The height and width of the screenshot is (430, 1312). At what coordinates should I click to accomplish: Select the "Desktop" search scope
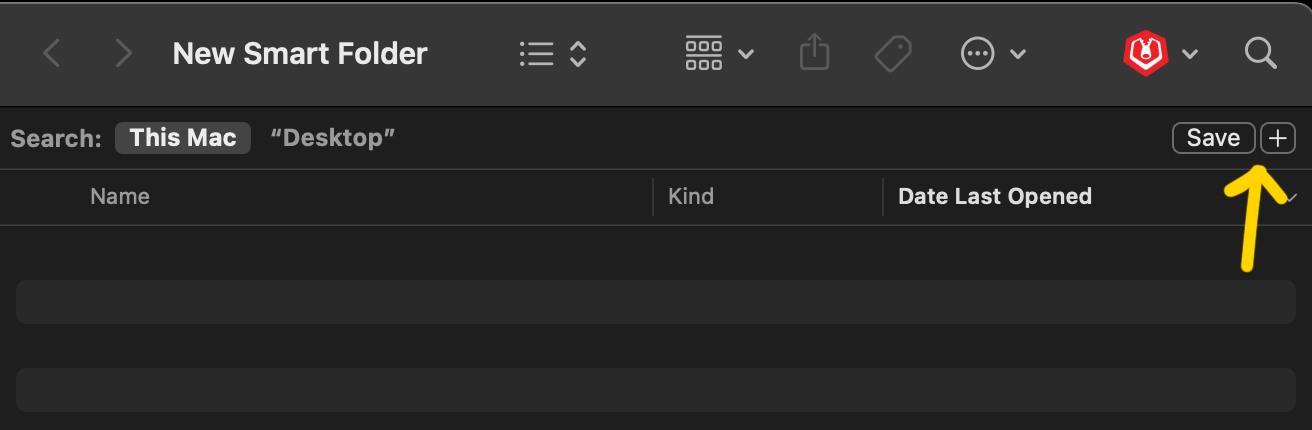pos(333,138)
